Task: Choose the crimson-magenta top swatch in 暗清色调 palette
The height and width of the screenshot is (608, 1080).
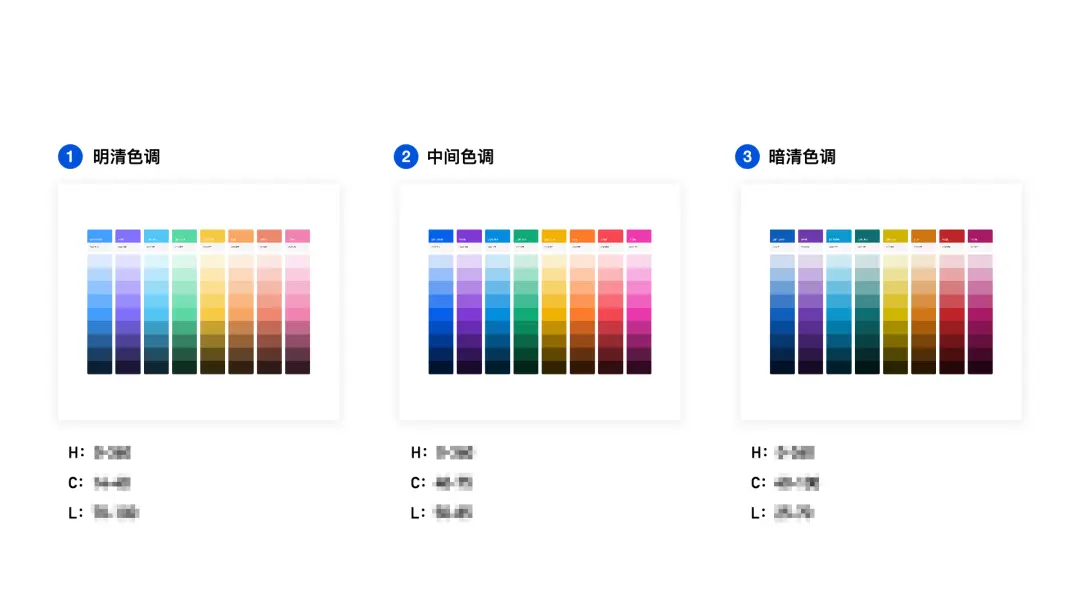Action: 980,236
